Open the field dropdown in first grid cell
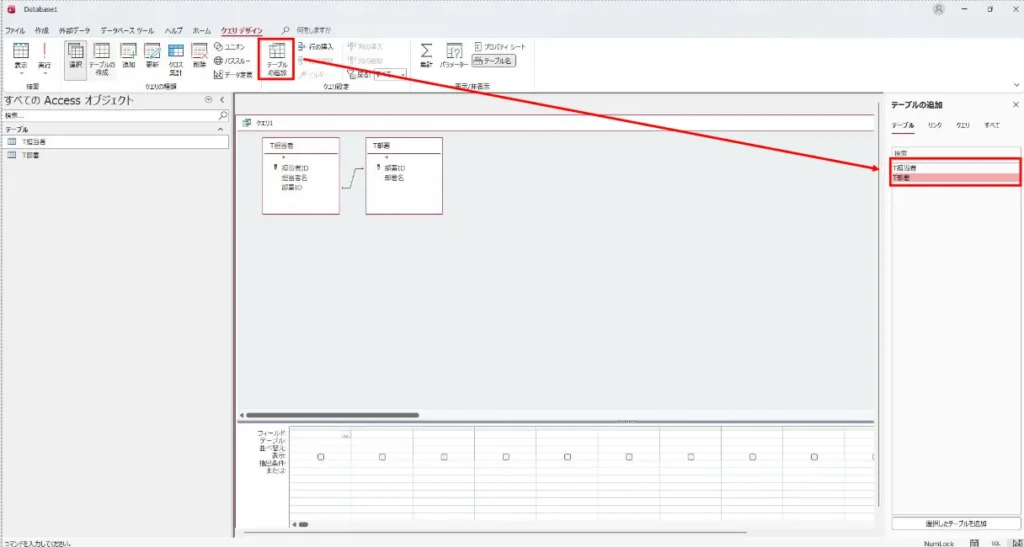This screenshot has height=547, width=1024. pos(346,436)
